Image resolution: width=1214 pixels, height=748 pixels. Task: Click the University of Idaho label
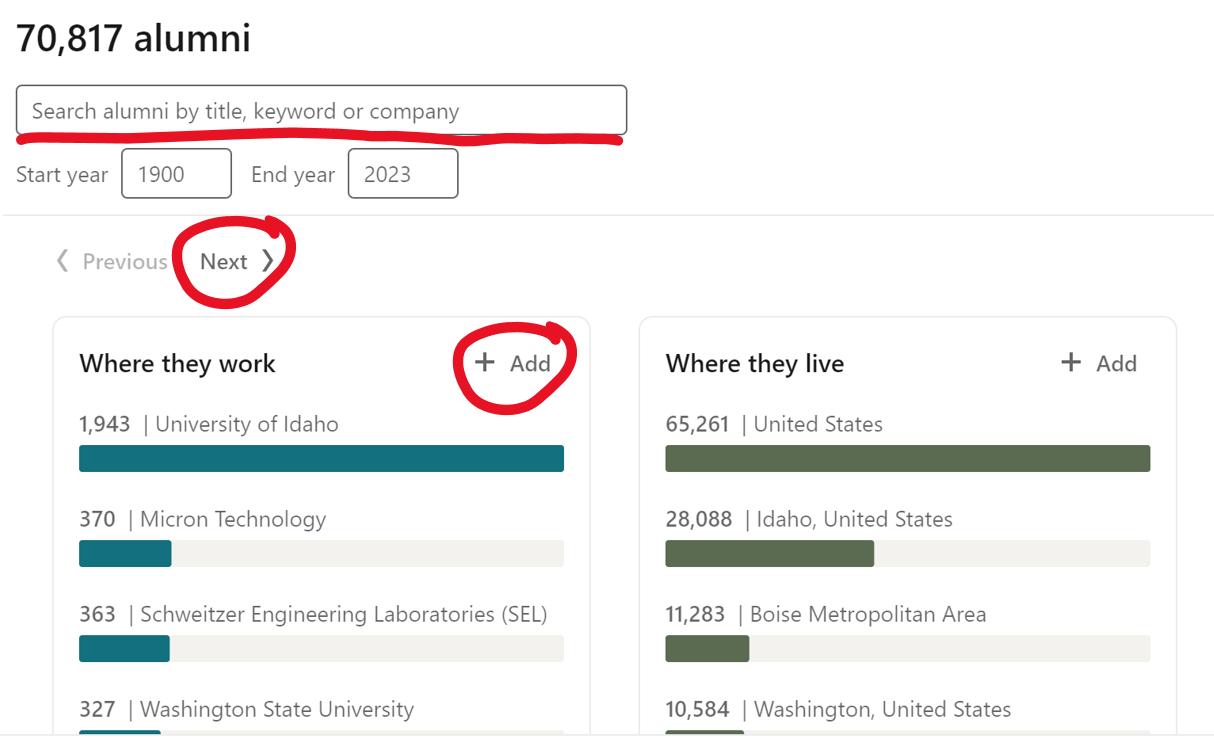246,424
